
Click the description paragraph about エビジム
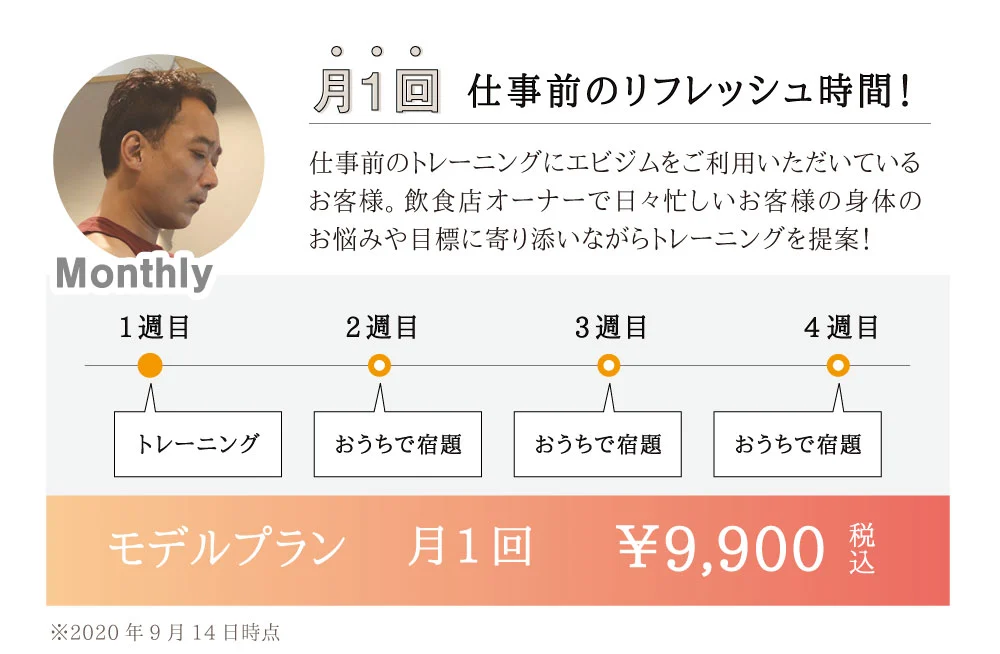615,201
